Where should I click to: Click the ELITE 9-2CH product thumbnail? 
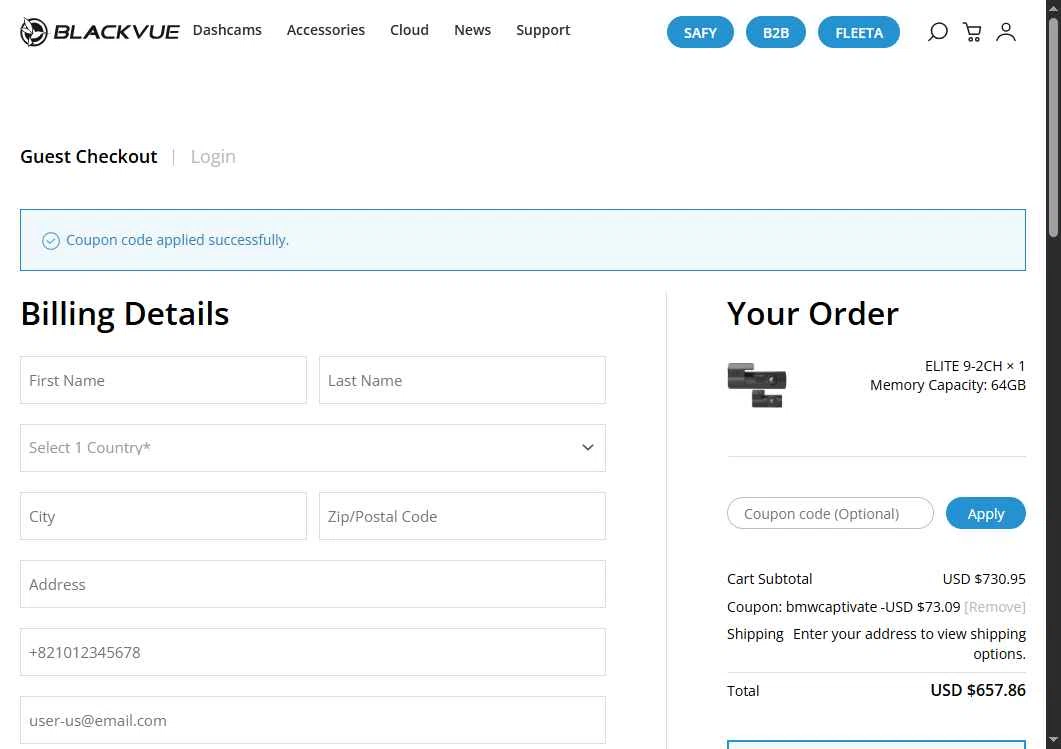(757, 385)
